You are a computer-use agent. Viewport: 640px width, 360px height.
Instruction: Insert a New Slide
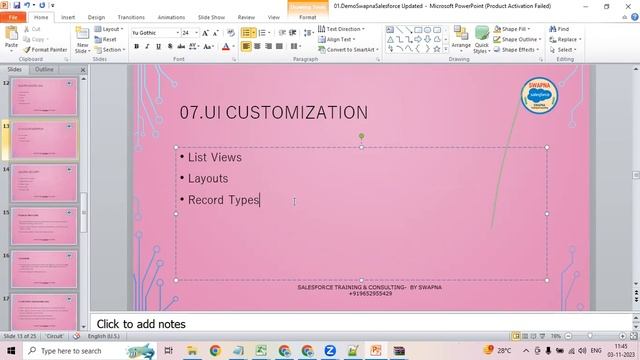click(x=82, y=40)
